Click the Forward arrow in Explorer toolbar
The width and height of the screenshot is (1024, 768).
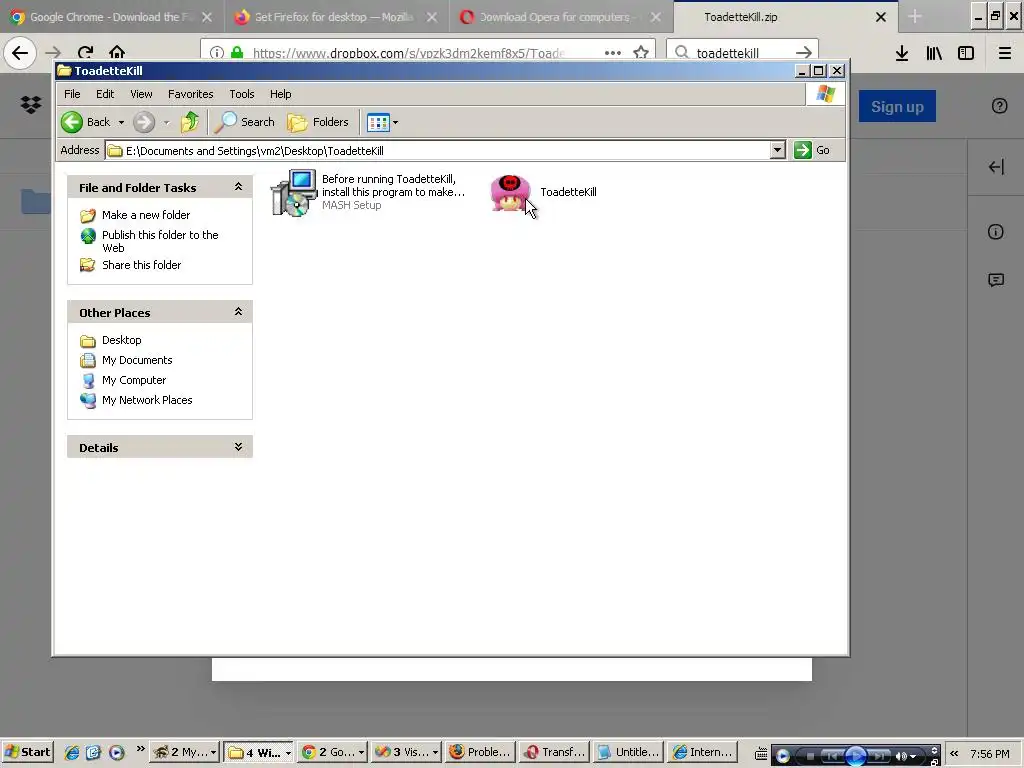point(144,122)
